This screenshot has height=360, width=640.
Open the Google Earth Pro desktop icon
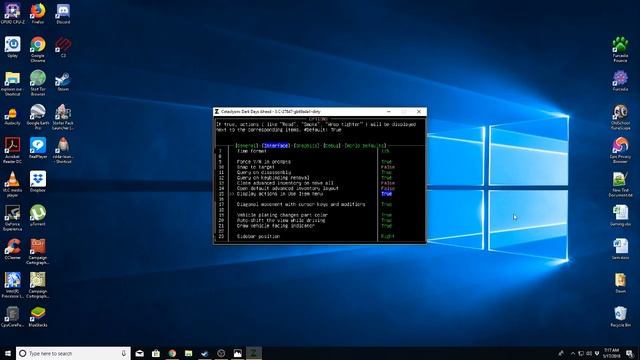(38, 117)
